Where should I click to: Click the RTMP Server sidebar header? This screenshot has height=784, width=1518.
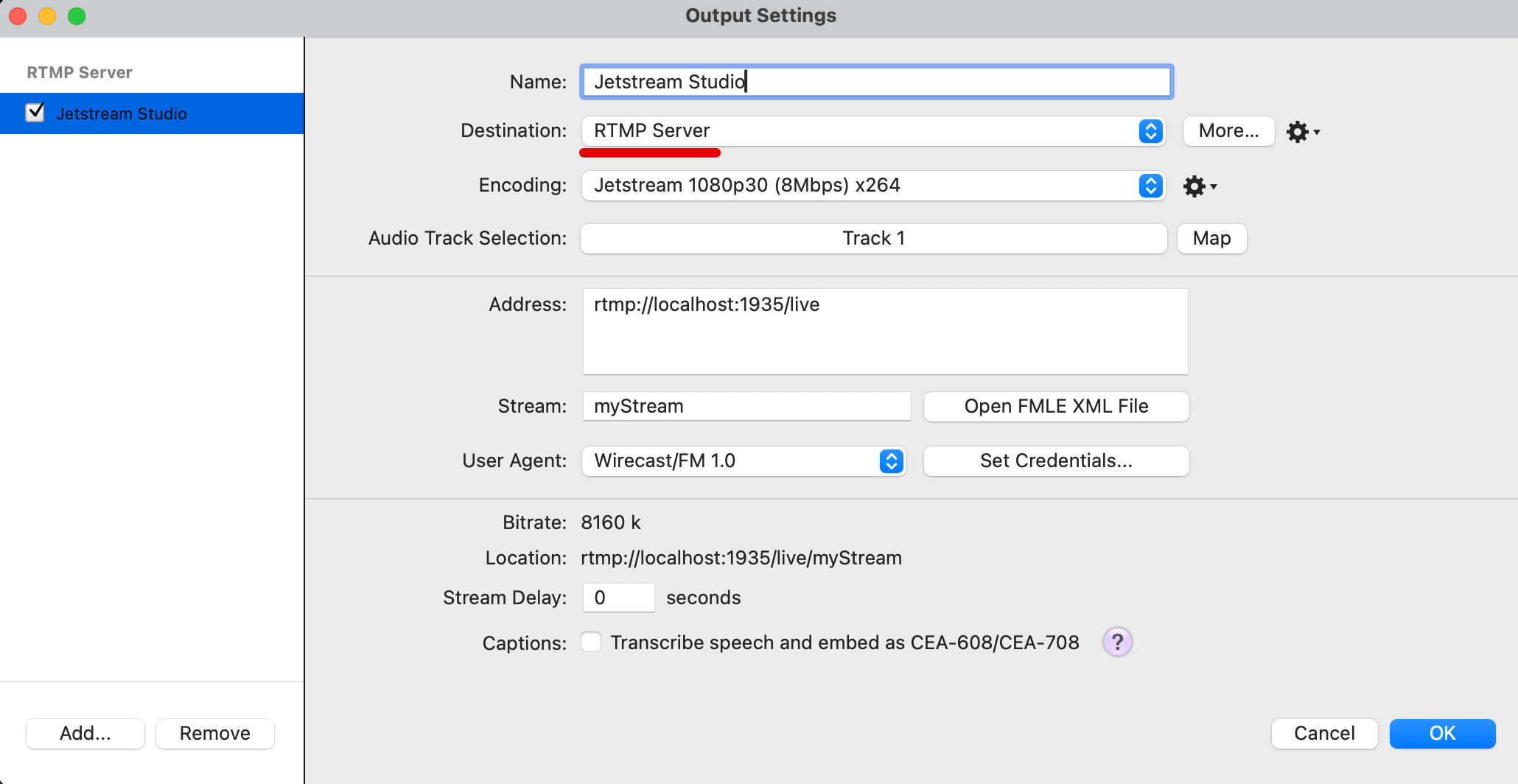[80, 73]
